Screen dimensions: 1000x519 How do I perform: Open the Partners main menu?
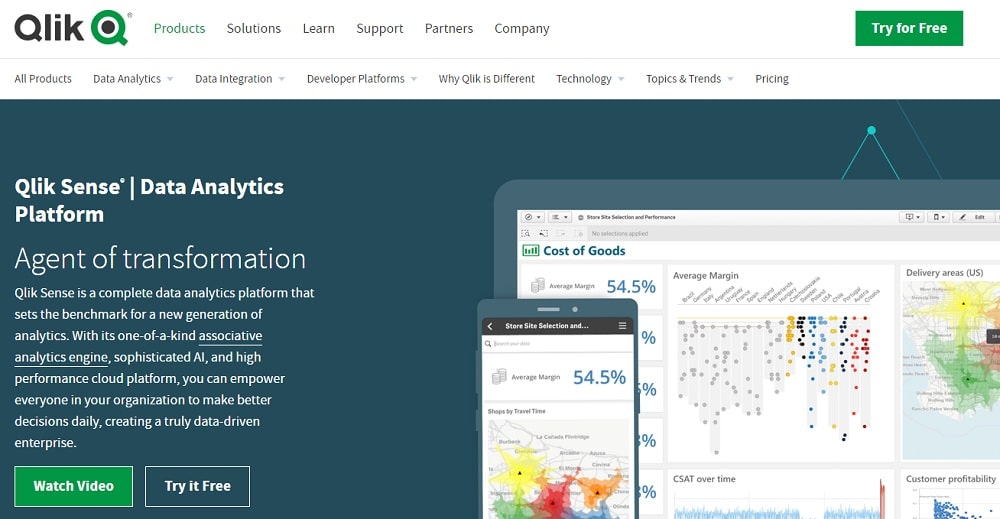coord(449,29)
